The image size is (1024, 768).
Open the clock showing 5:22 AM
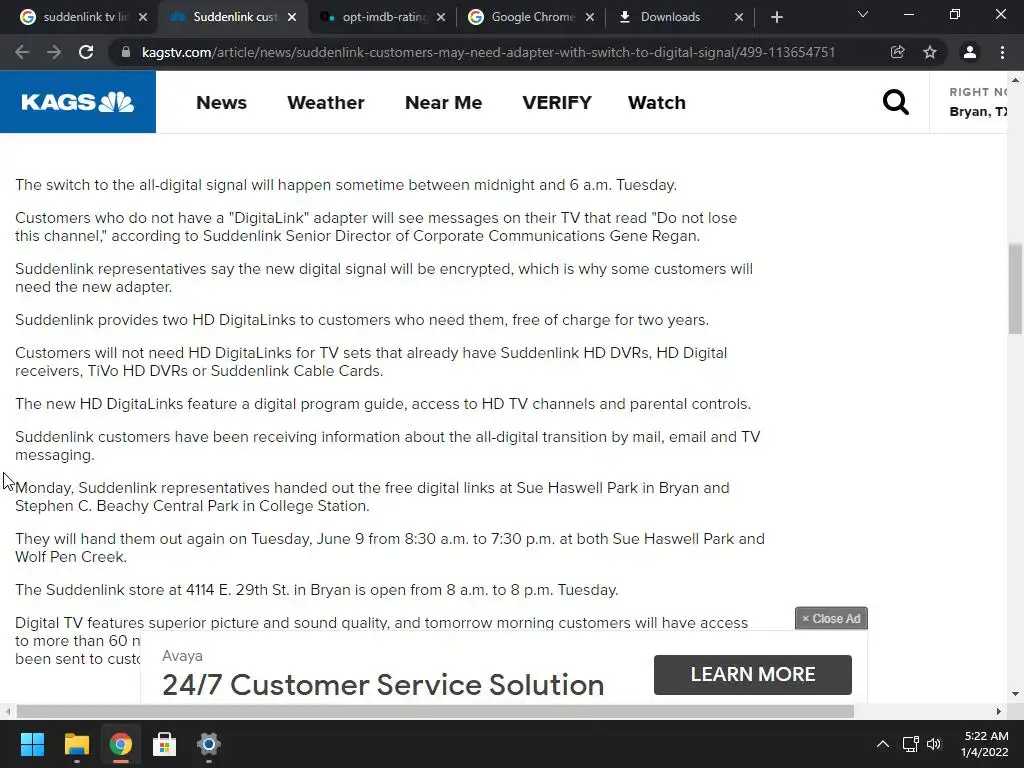(x=985, y=744)
